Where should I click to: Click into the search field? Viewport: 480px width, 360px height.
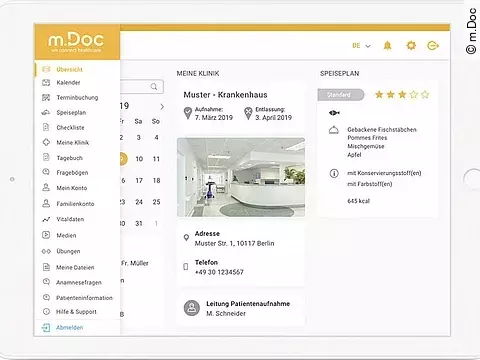tap(142, 87)
